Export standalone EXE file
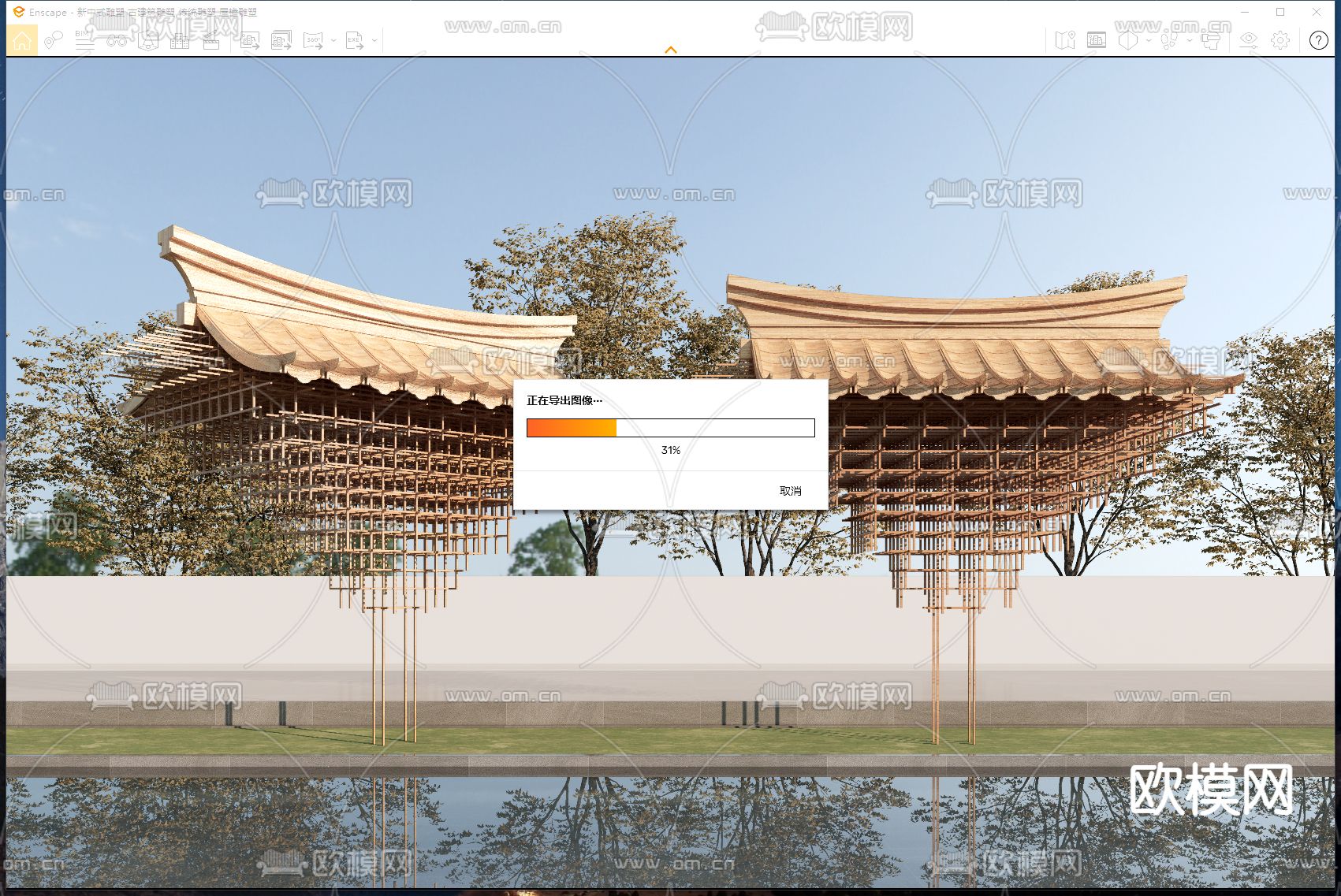This screenshot has height=896, width=1341. point(355,39)
